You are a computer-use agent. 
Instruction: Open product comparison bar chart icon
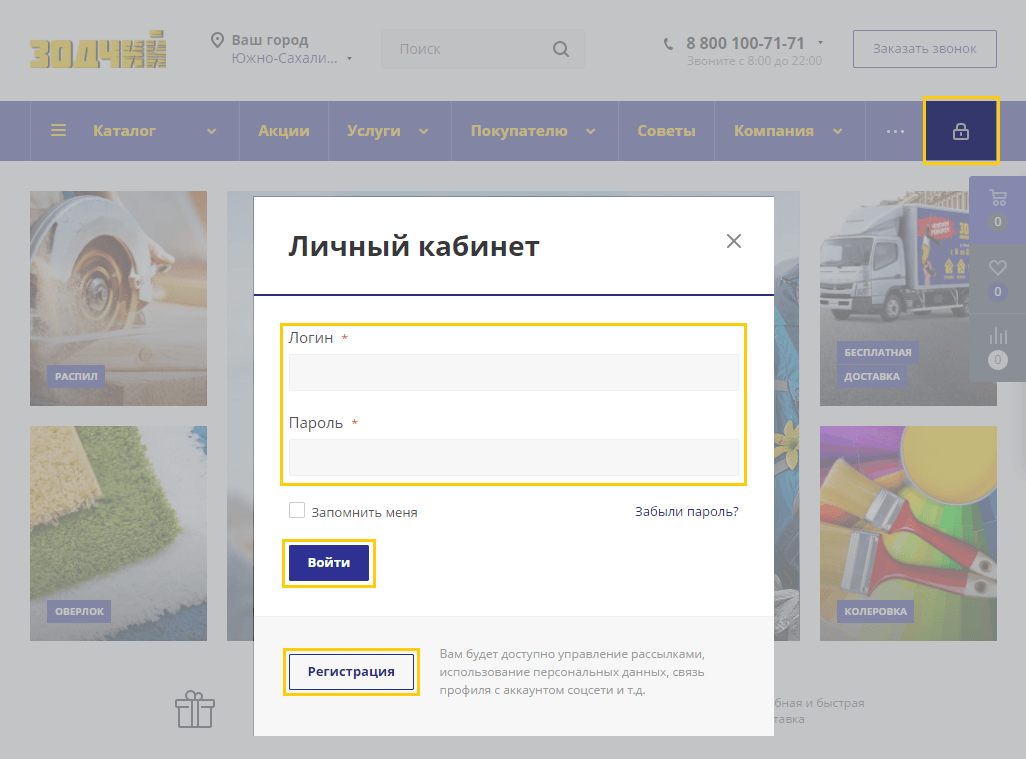(997, 337)
